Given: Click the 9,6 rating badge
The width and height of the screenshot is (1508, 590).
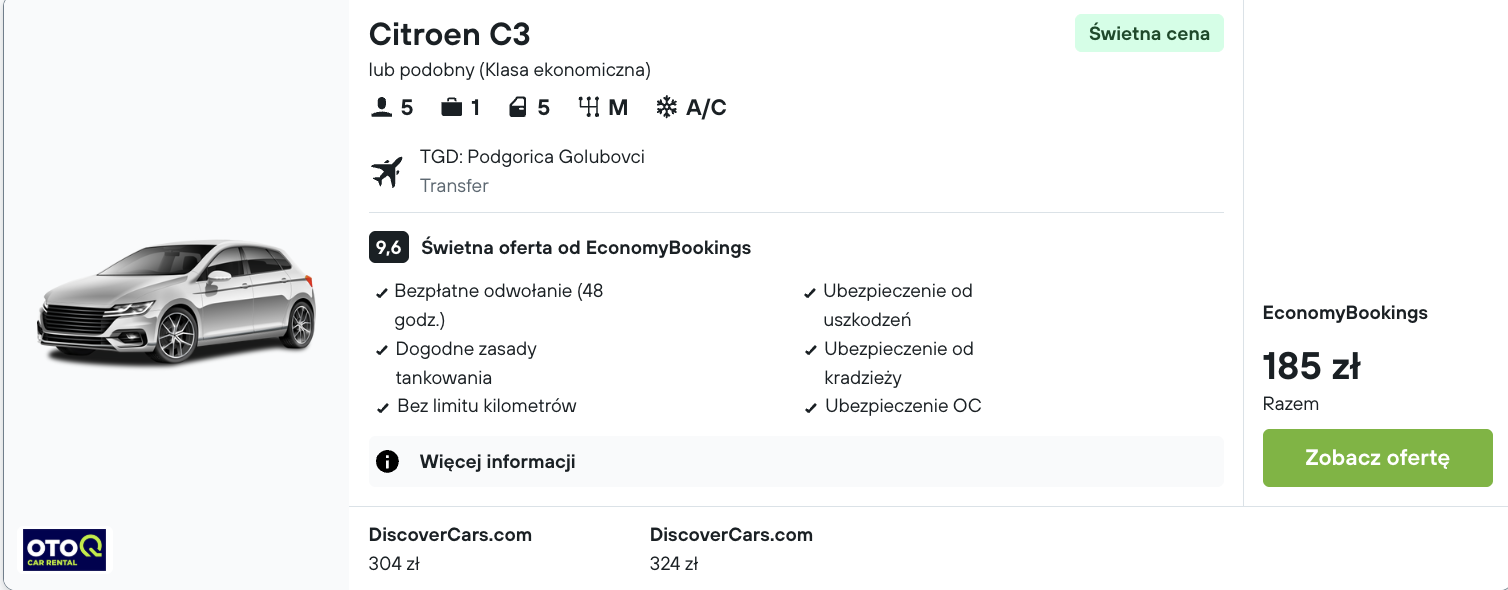Looking at the screenshot, I should point(389,247).
